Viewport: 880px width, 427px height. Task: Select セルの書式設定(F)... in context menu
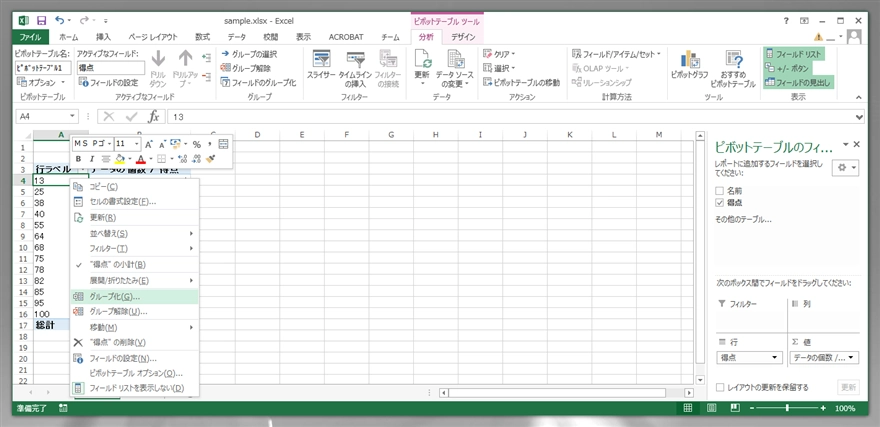[135, 201]
